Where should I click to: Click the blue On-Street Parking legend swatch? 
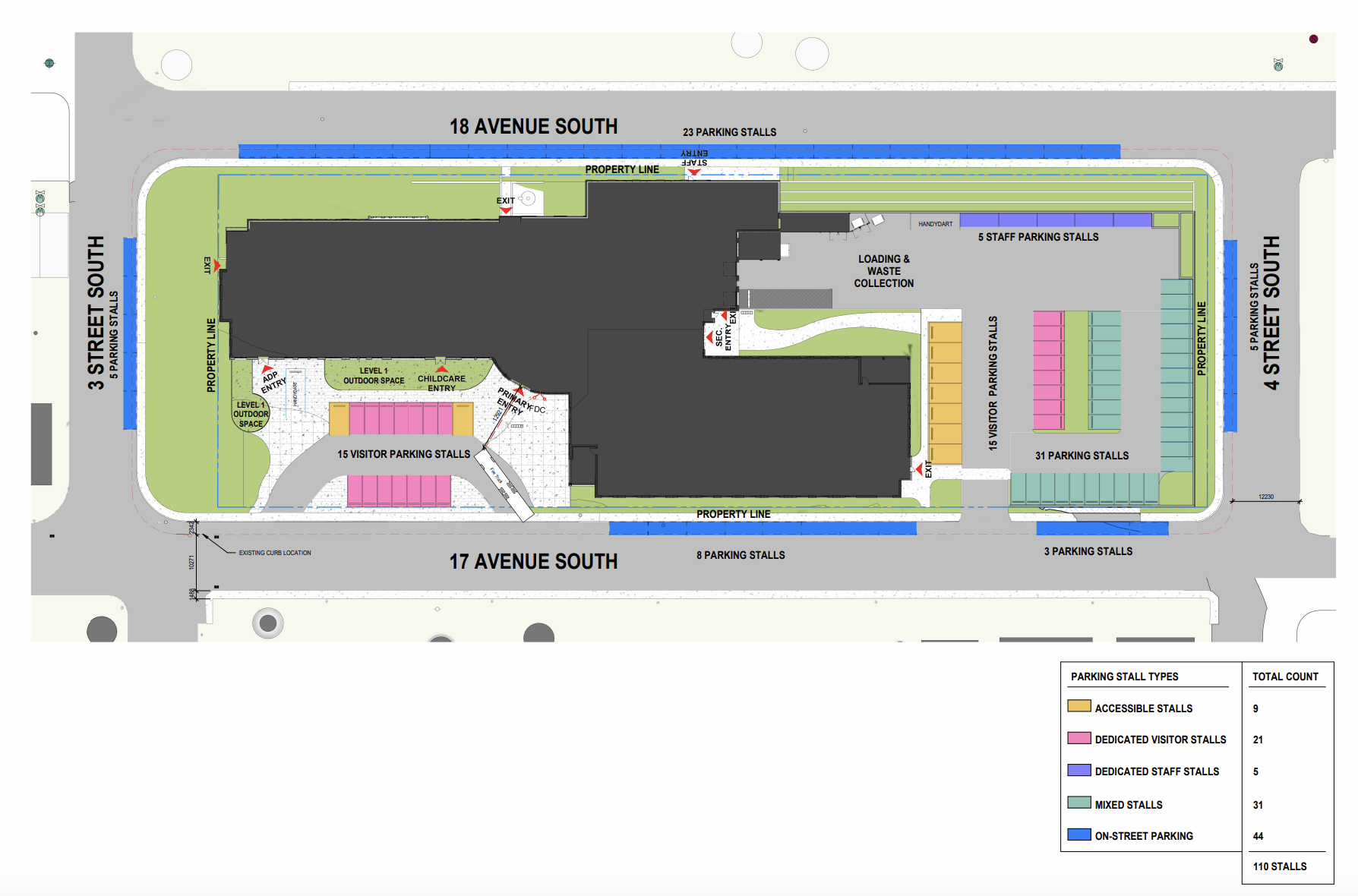click(x=1079, y=834)
